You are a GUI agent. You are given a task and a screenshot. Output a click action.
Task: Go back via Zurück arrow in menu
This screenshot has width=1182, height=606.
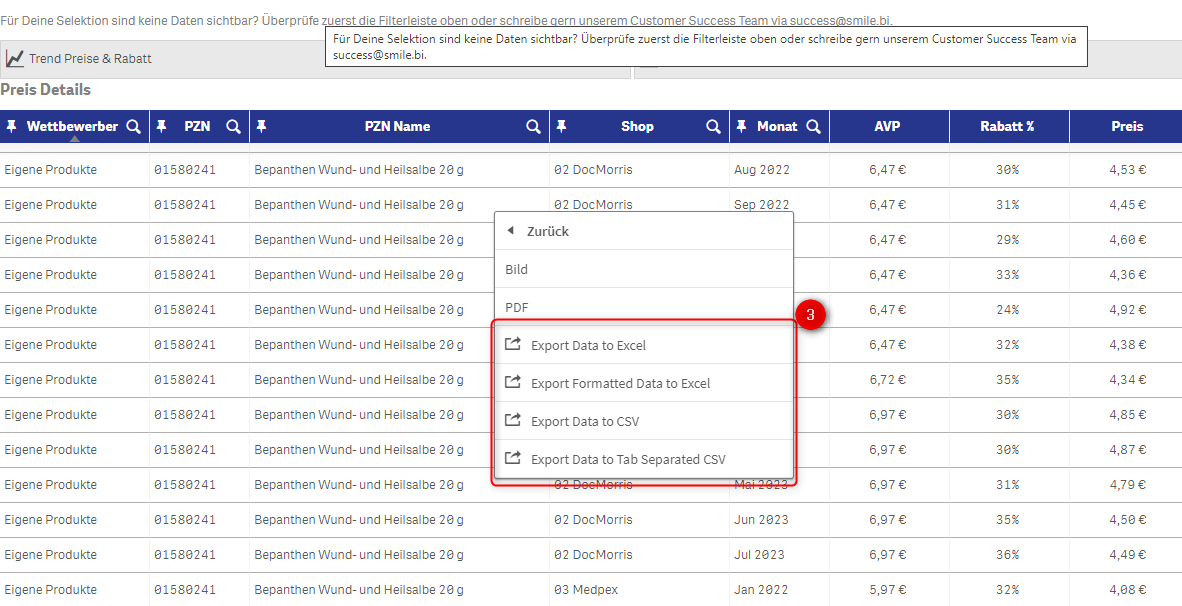(511, 231)
